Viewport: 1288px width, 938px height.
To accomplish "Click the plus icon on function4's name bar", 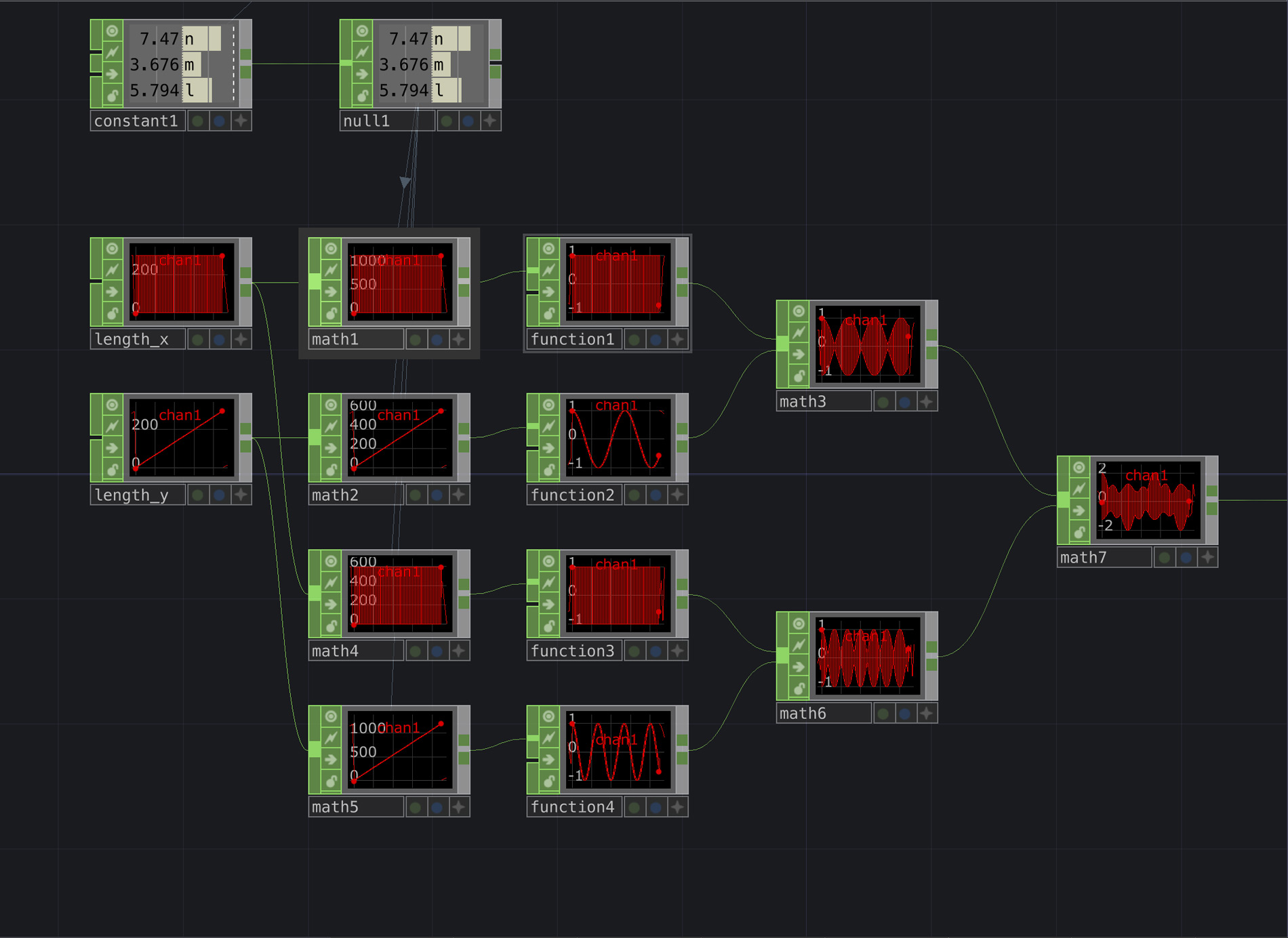I will pyautogui.click(x=678, y=807).
